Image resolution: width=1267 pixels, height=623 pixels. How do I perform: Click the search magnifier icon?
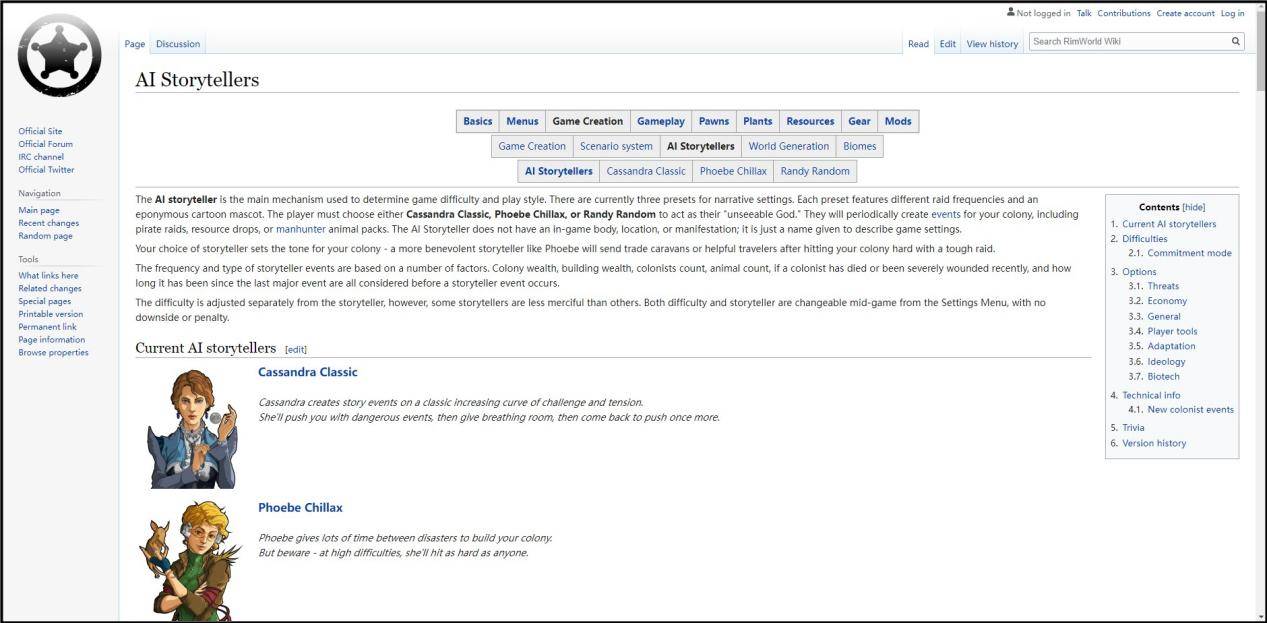pyautogui.click(x=1235, y=42)
